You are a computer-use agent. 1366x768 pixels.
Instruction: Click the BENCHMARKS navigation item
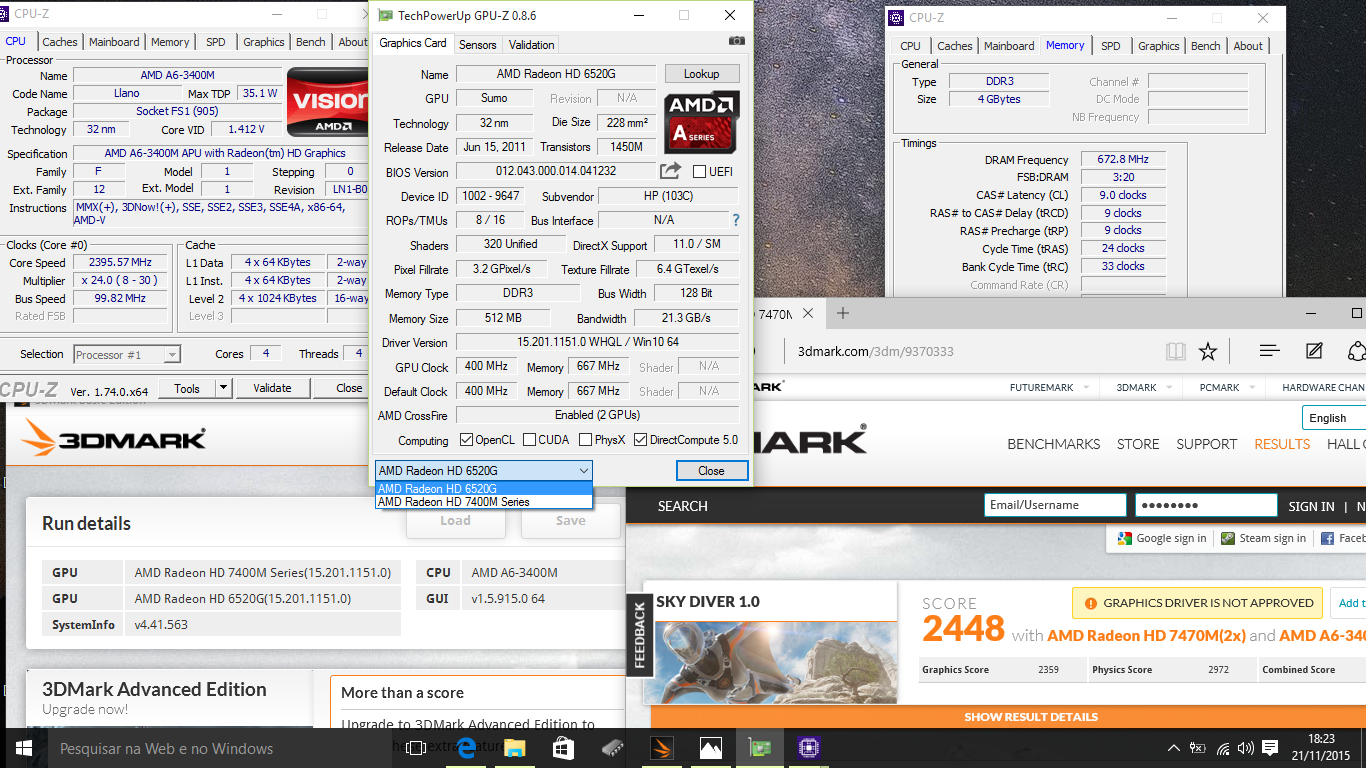[x=1054, y=444]
